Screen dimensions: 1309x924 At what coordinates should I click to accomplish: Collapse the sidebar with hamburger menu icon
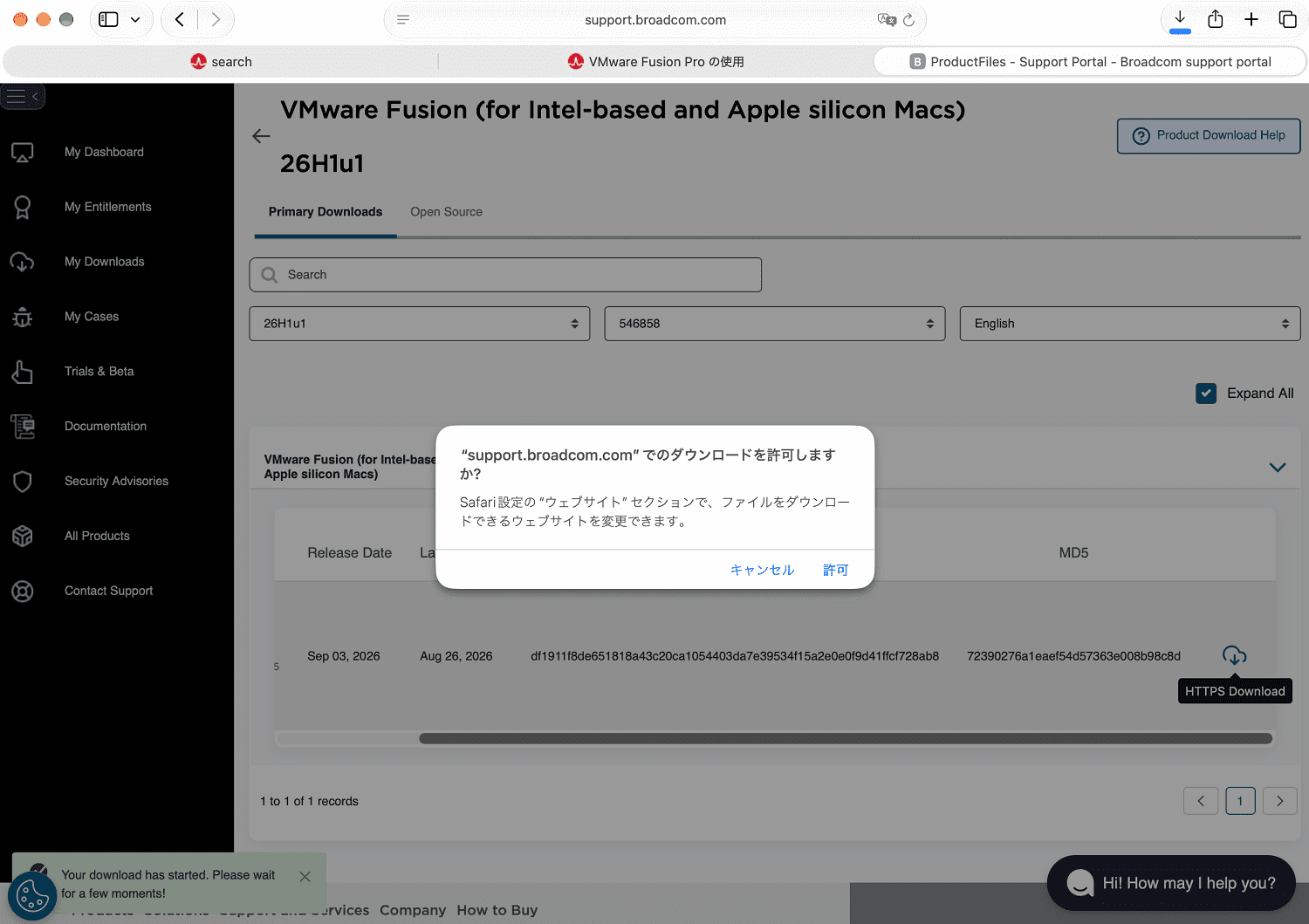coord(23,97)
